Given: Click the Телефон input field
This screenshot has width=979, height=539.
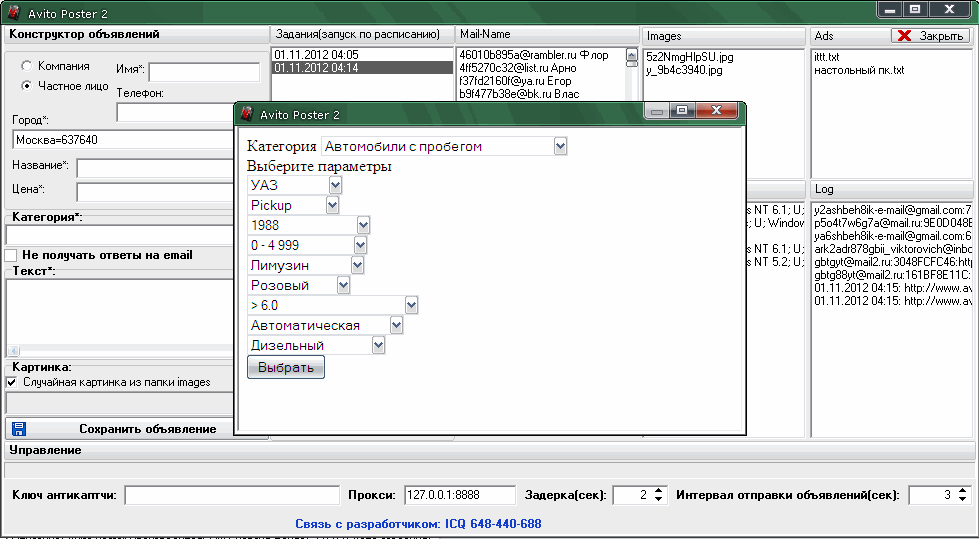Looking at the screenshot, I should pyautogui.click(x=175, y=112).
